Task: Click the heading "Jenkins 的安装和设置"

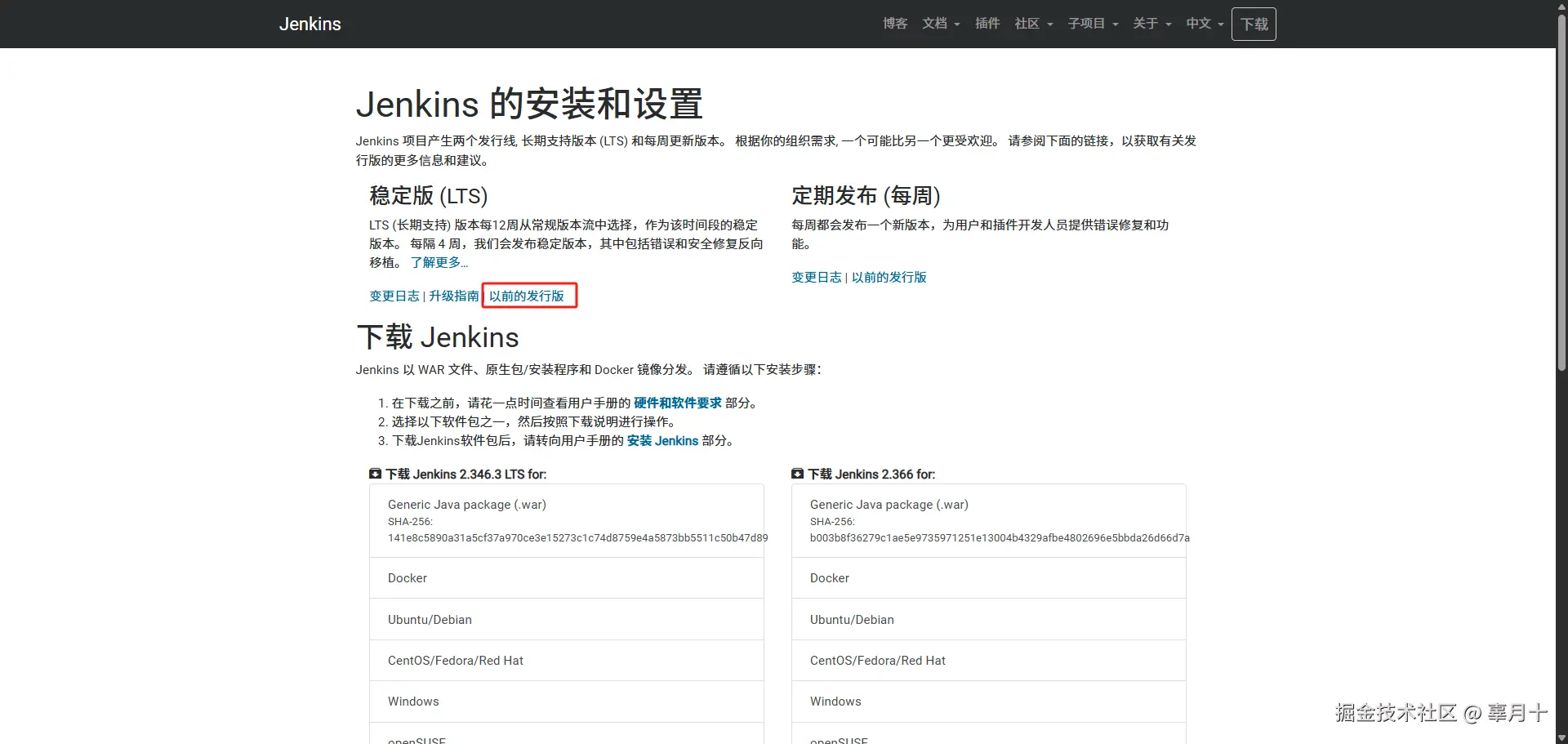Action: (529, 104)
